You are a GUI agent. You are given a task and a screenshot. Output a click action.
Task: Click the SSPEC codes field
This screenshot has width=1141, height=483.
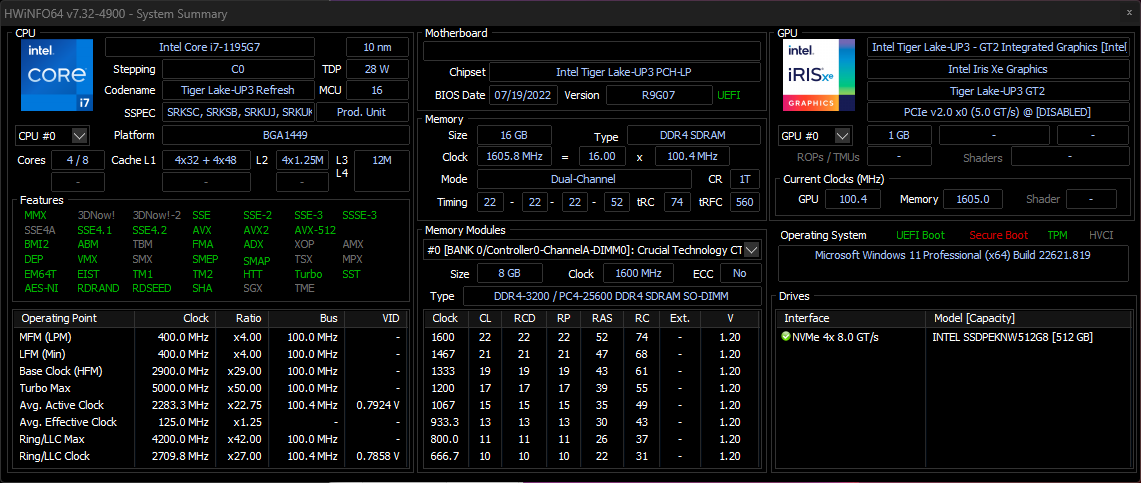pos(238,113)
